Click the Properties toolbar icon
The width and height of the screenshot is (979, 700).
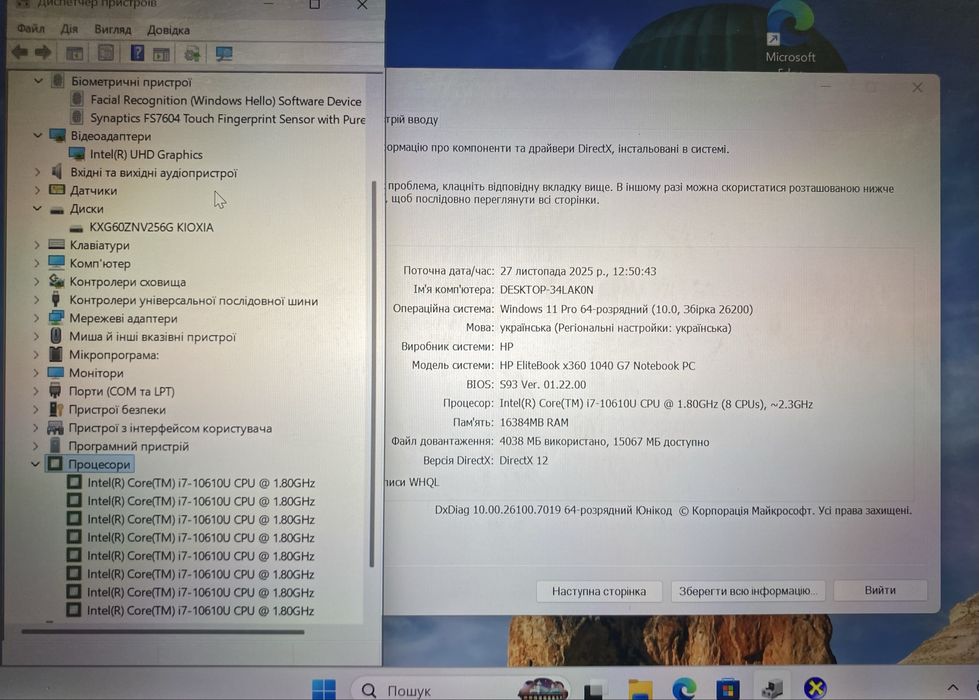tap(106, 53)
